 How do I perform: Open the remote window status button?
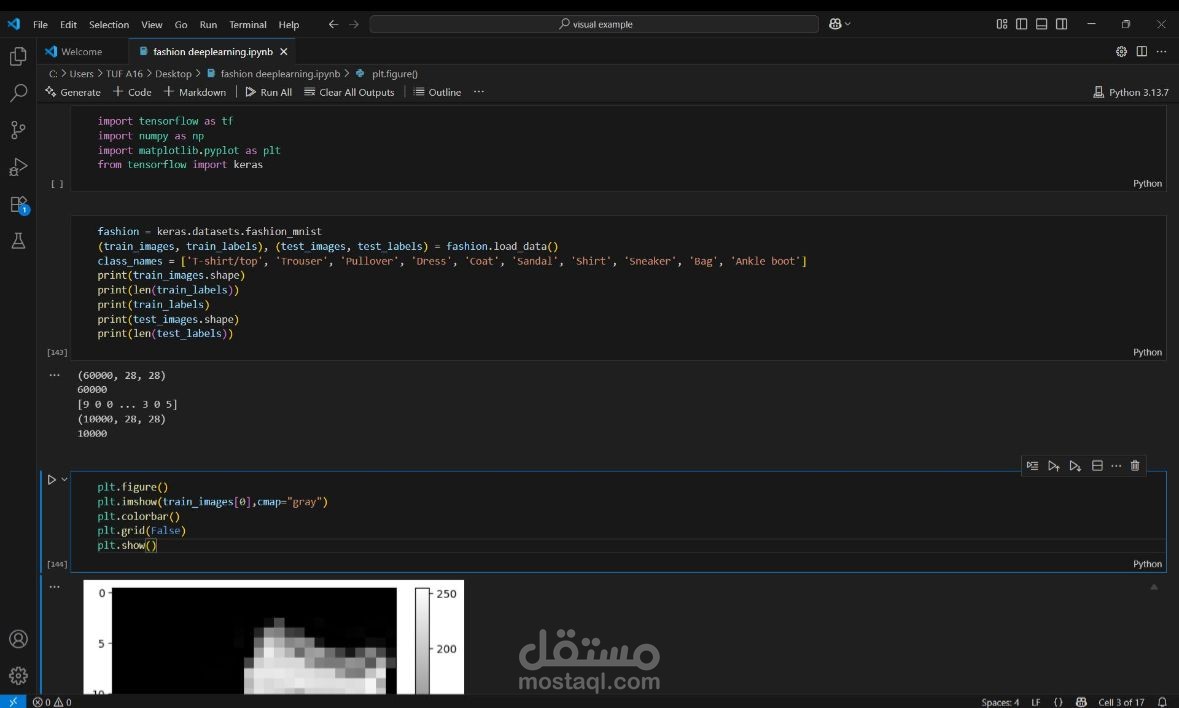point(13,702)
